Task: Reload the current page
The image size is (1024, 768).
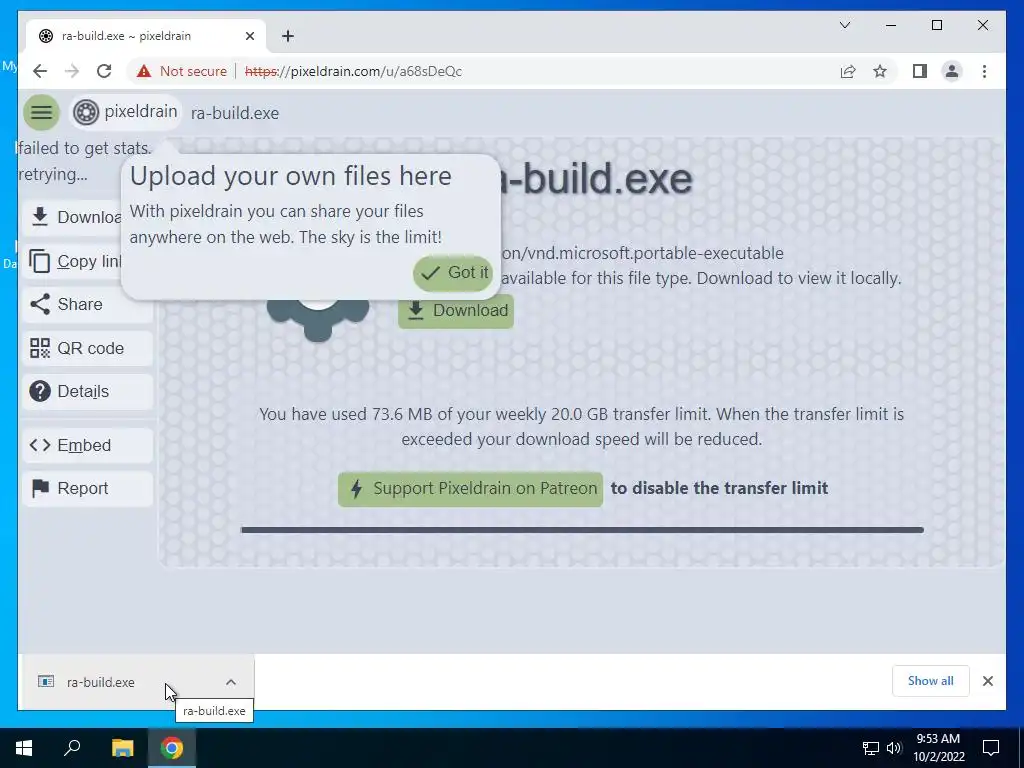Action: coord(104,71)
